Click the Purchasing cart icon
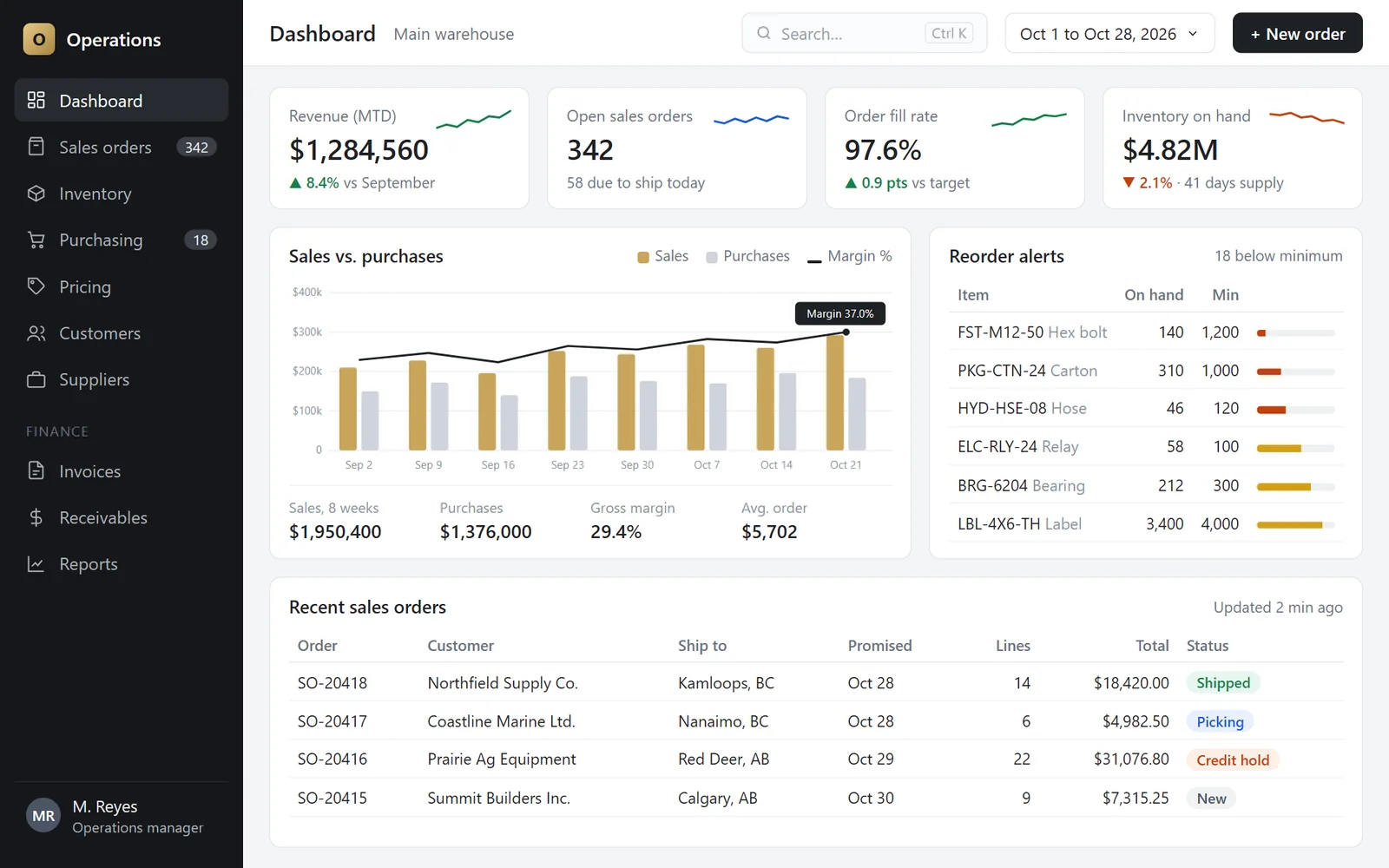This screenshot has width=1389, height=868. tap(36, 240)
